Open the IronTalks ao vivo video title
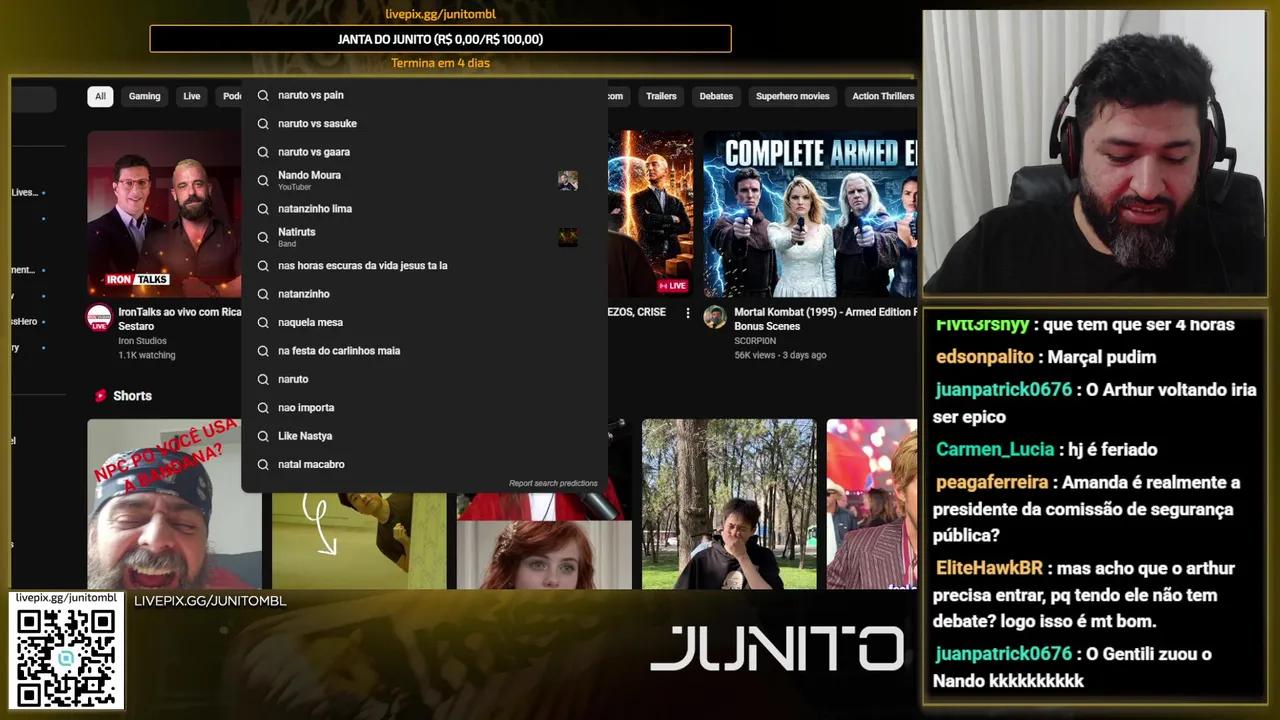The height and width of the screenshot is (720, 1280). pos(180,319)
